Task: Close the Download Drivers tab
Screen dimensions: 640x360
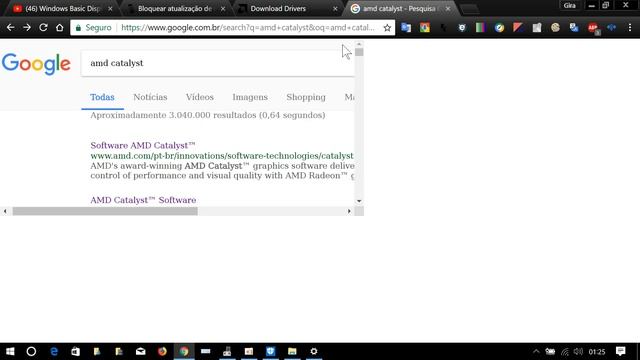Action: [336, 9]
